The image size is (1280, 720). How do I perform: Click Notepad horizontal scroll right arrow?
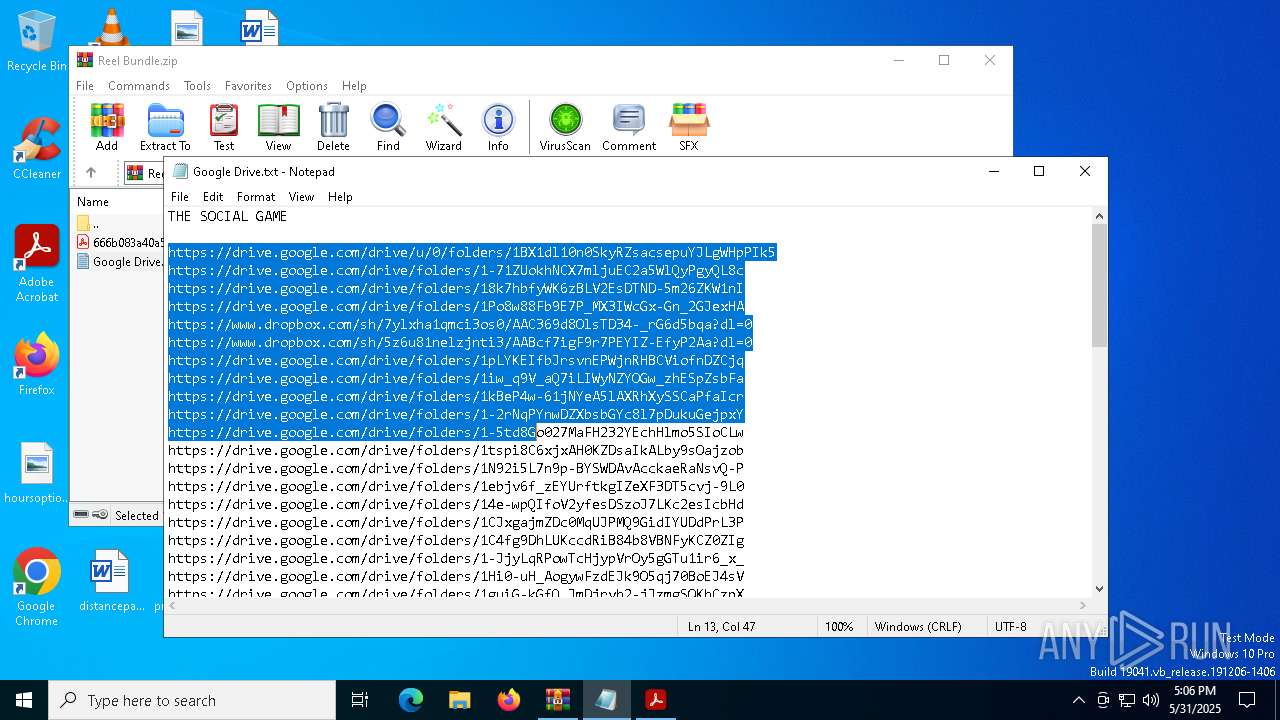pyautogui.click(x=1083, y=605)
